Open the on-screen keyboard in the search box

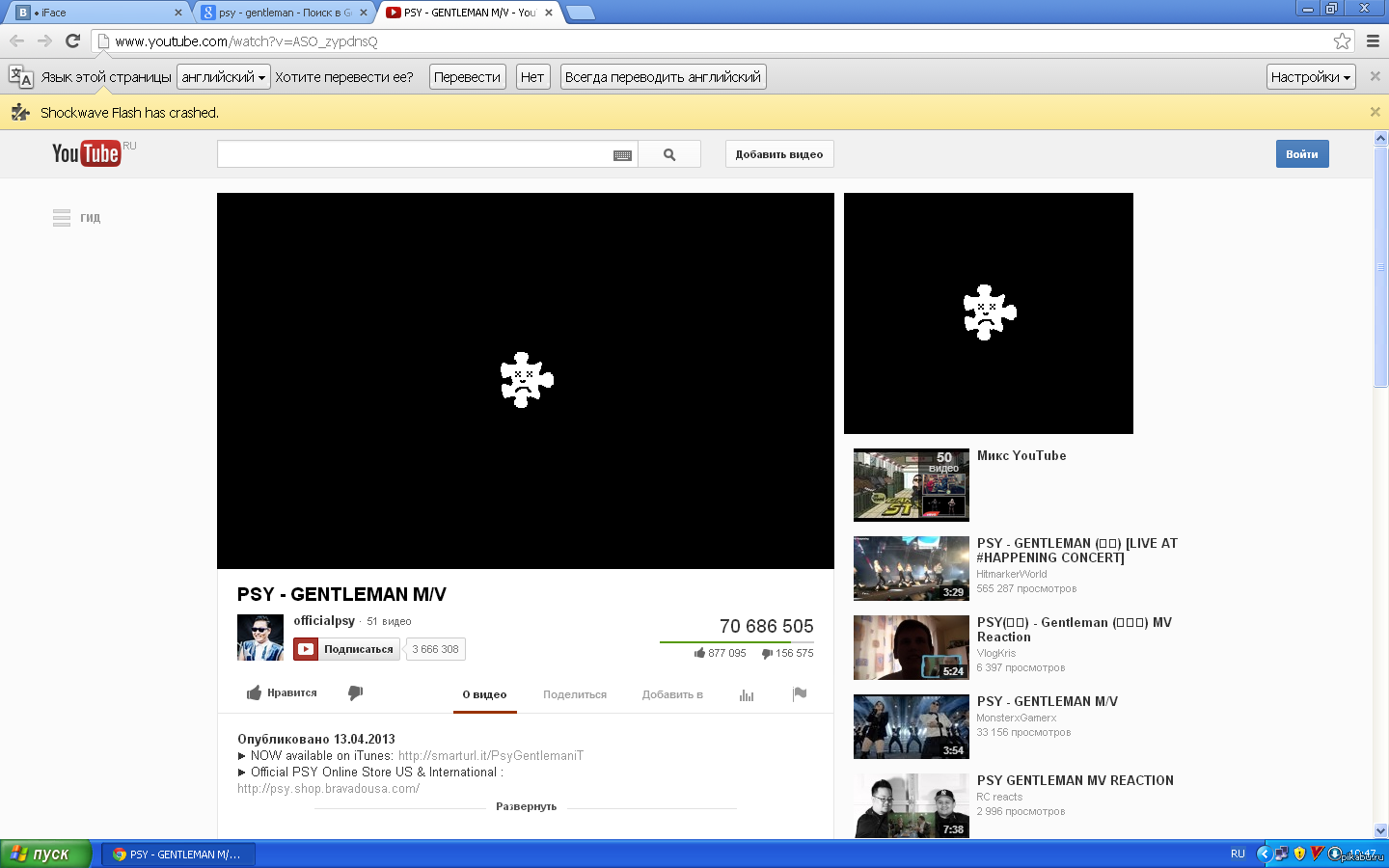[x=623, y=155]
